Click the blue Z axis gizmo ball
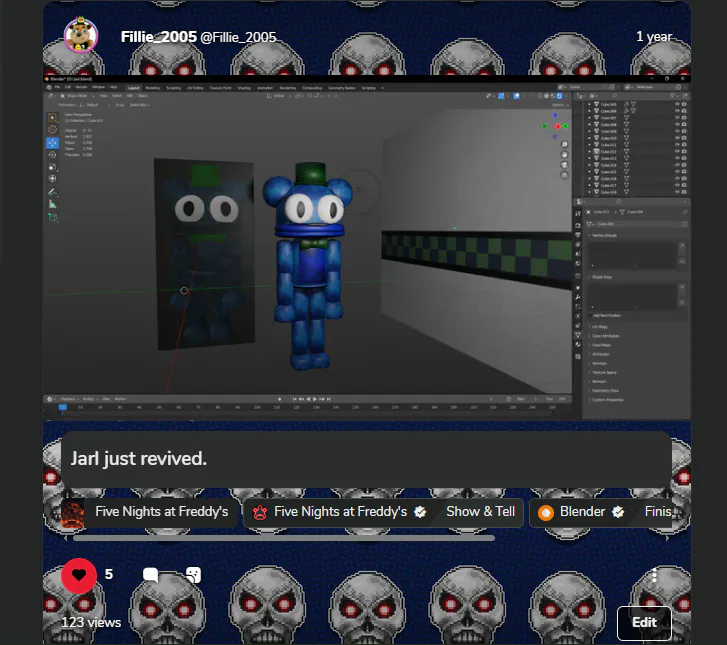Image resolution: width=727 pixels, height=645 pixels. pyautogui.click(x=555, y=115)
